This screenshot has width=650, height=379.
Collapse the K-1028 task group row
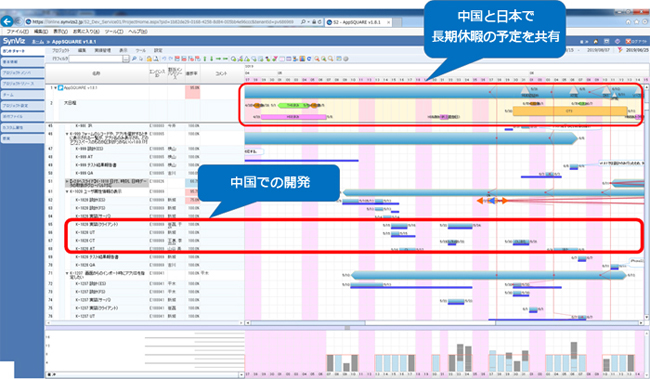pos(67,192)
